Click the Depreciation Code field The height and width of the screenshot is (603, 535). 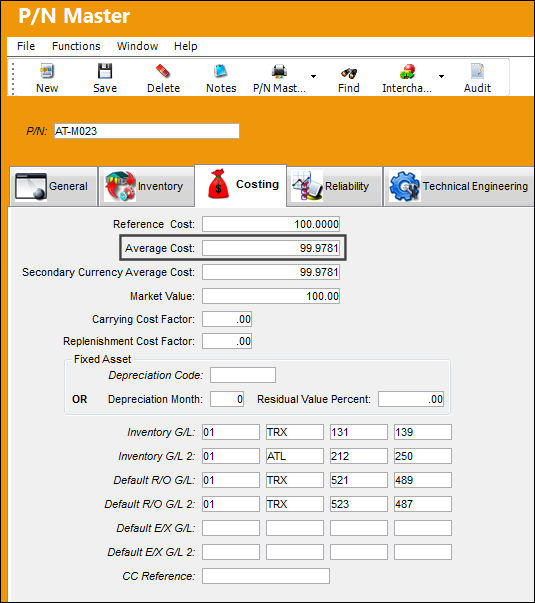tap(243, 375)
